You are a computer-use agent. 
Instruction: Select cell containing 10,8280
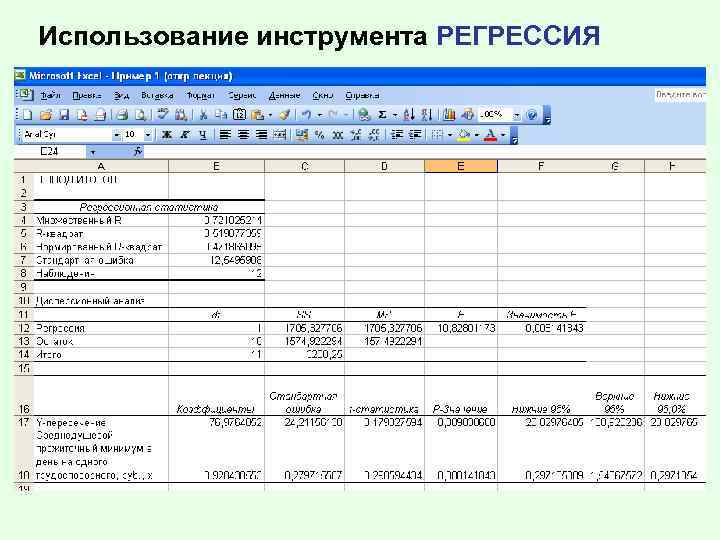pyautogui.click(x=461, y=328)
